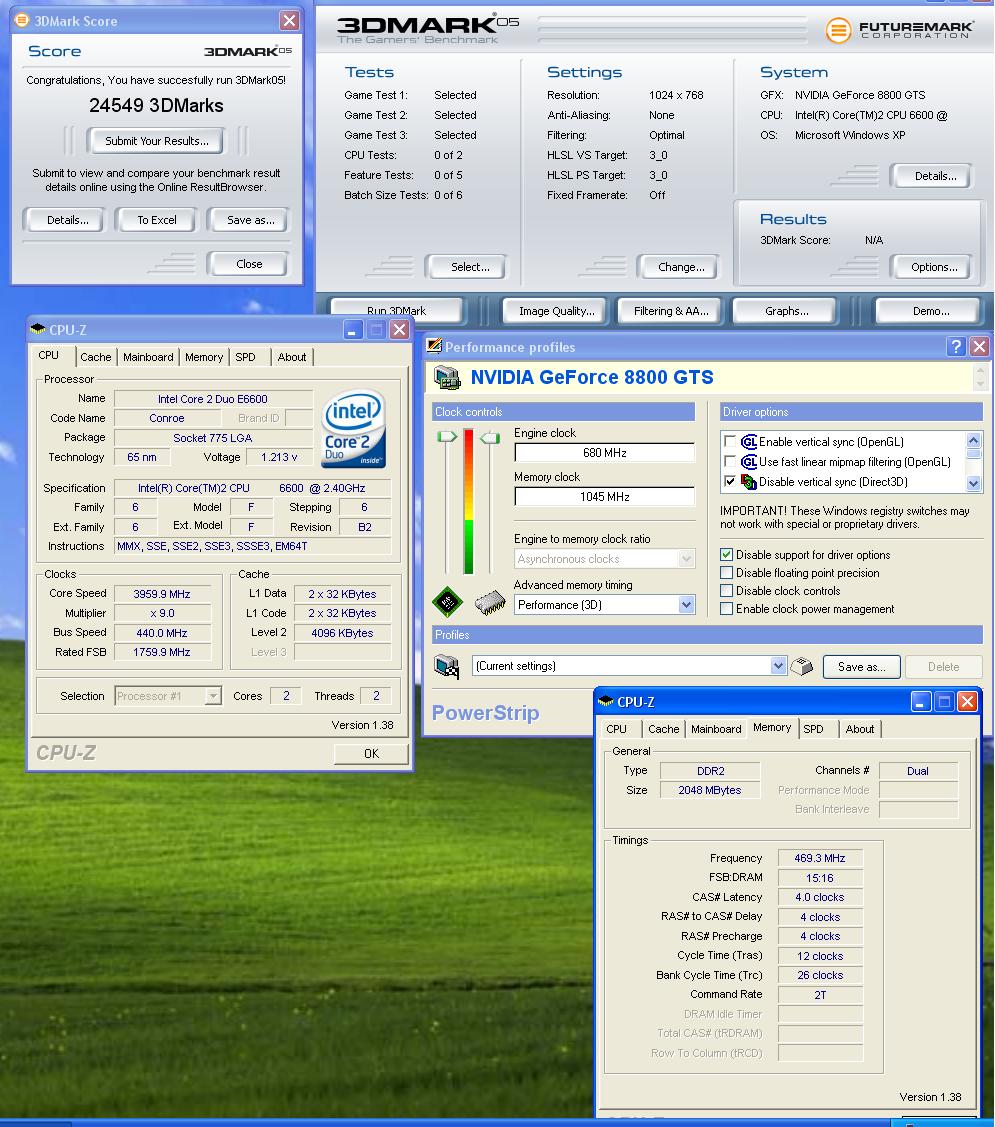
Task: Minimize the CPU-Z Memory window
Action: point(921,702)
